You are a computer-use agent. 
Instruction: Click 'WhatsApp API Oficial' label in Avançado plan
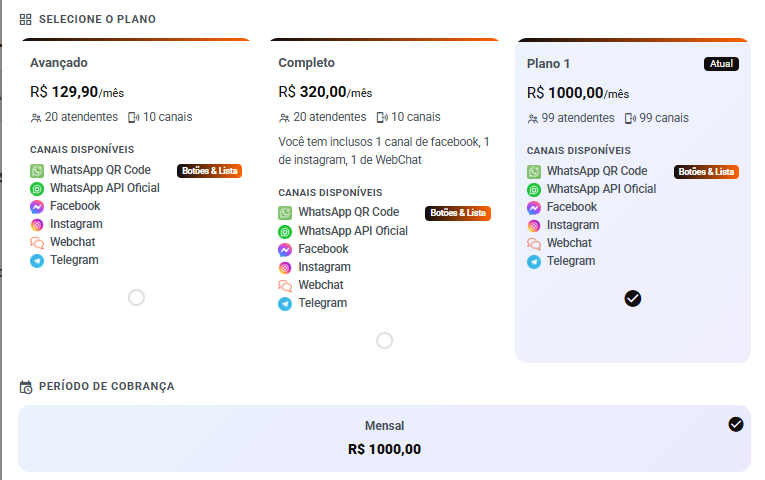105,188
